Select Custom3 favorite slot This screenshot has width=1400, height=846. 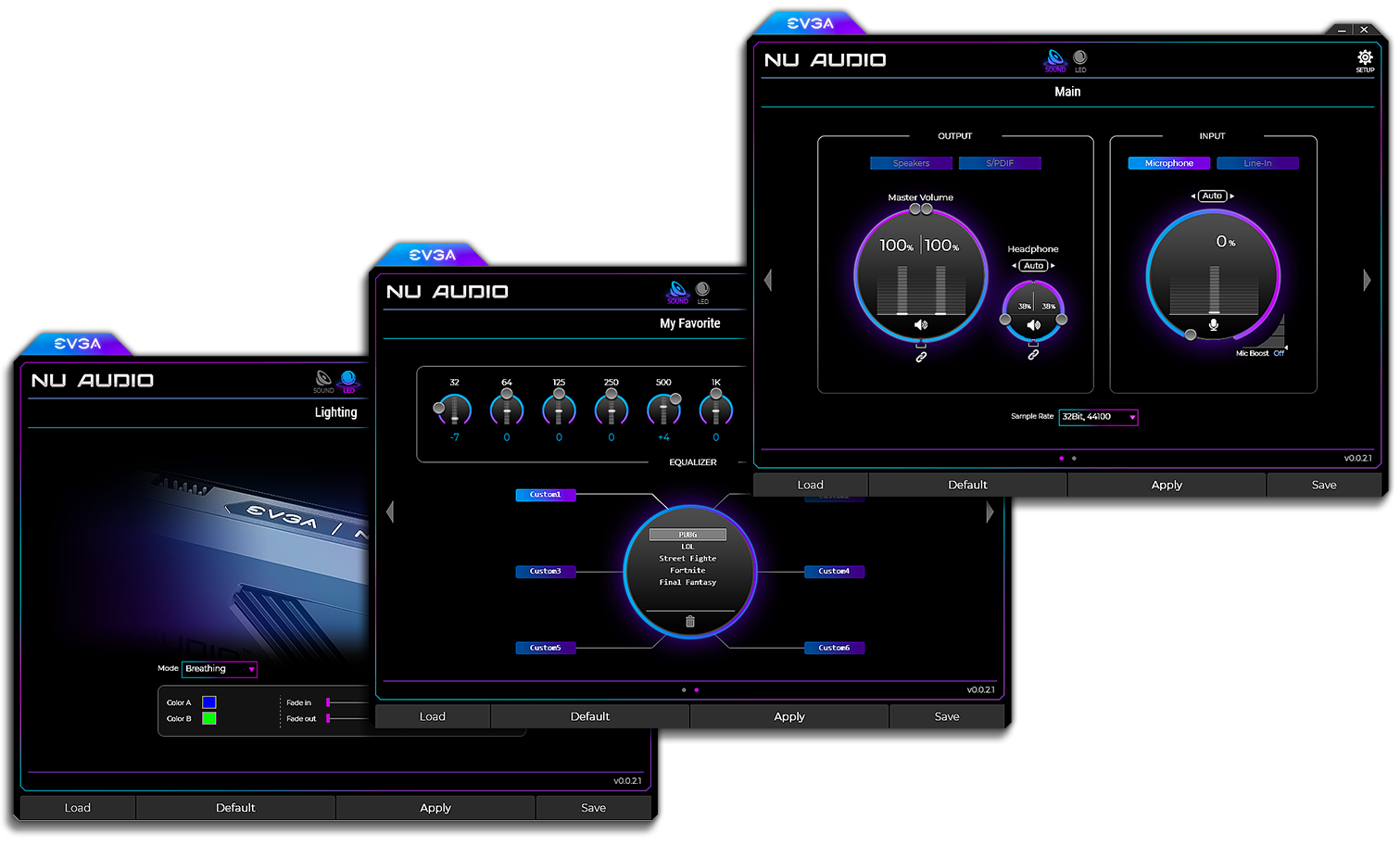(x=546, y=572)
